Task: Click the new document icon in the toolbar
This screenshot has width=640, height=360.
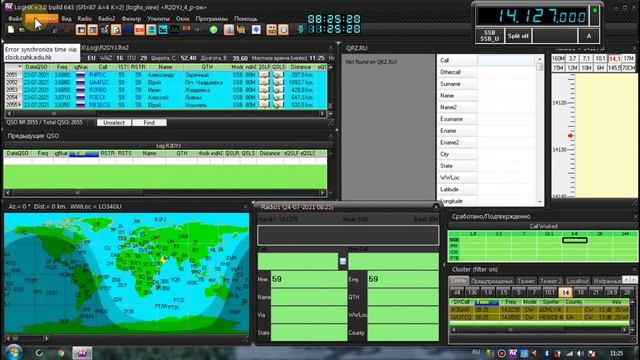Action: point(11,30)
